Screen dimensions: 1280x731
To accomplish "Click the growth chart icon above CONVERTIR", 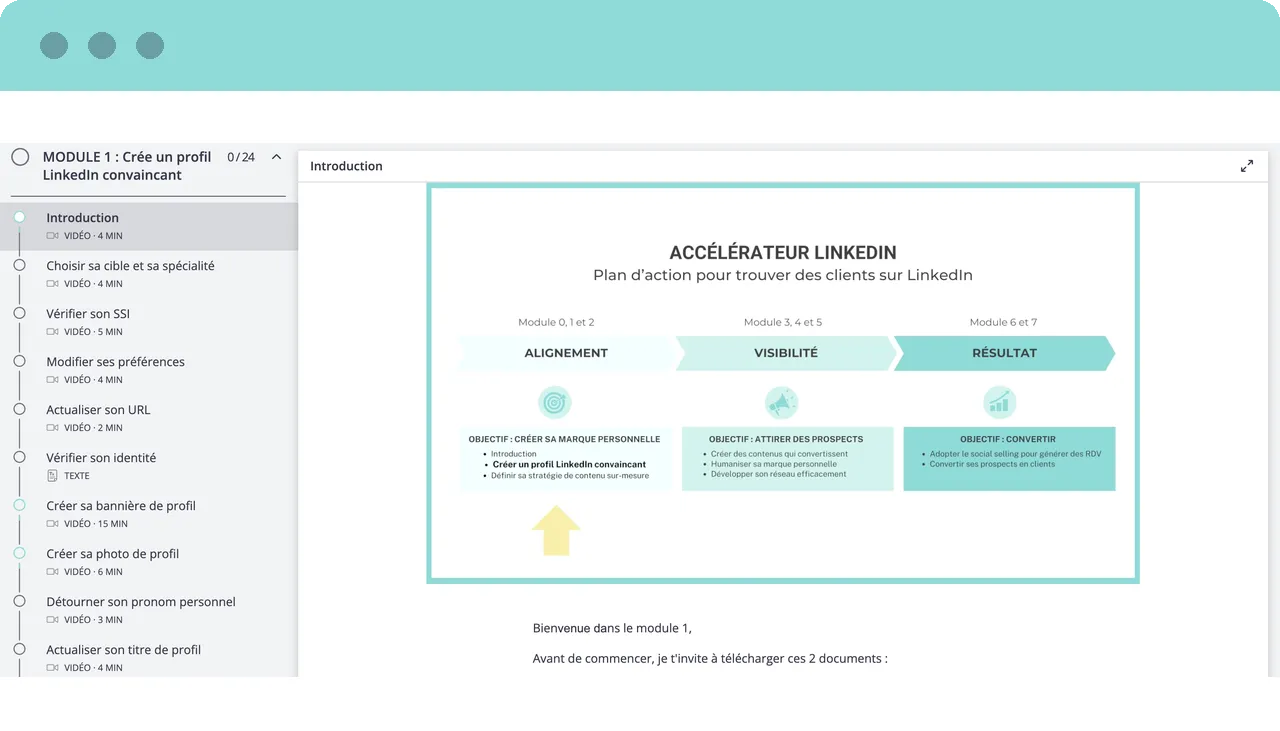I will pos(999,403).
